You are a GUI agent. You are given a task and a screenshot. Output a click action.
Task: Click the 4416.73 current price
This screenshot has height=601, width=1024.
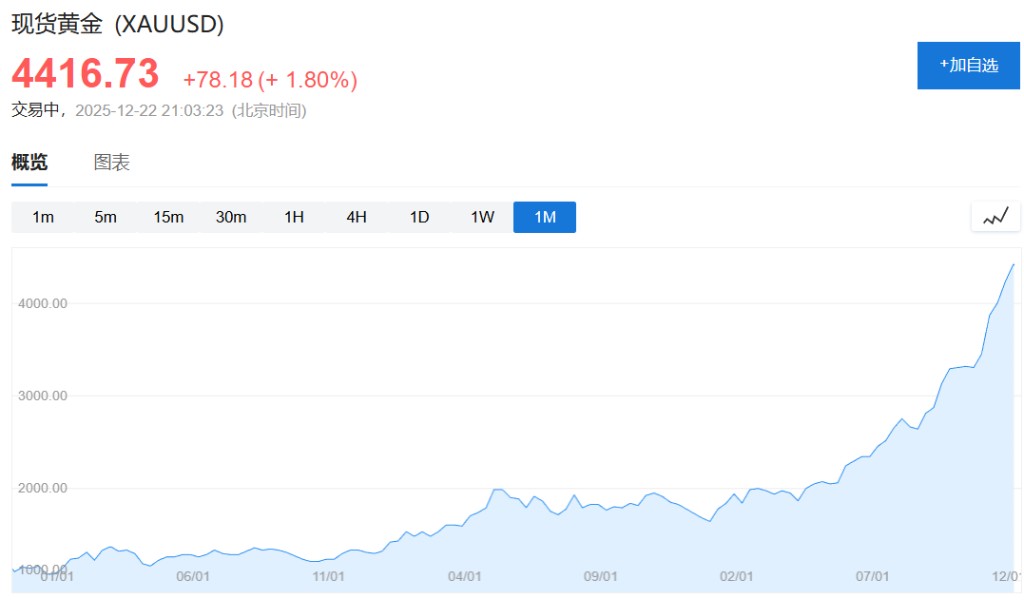pyautogui.click(x=85, y=74)
